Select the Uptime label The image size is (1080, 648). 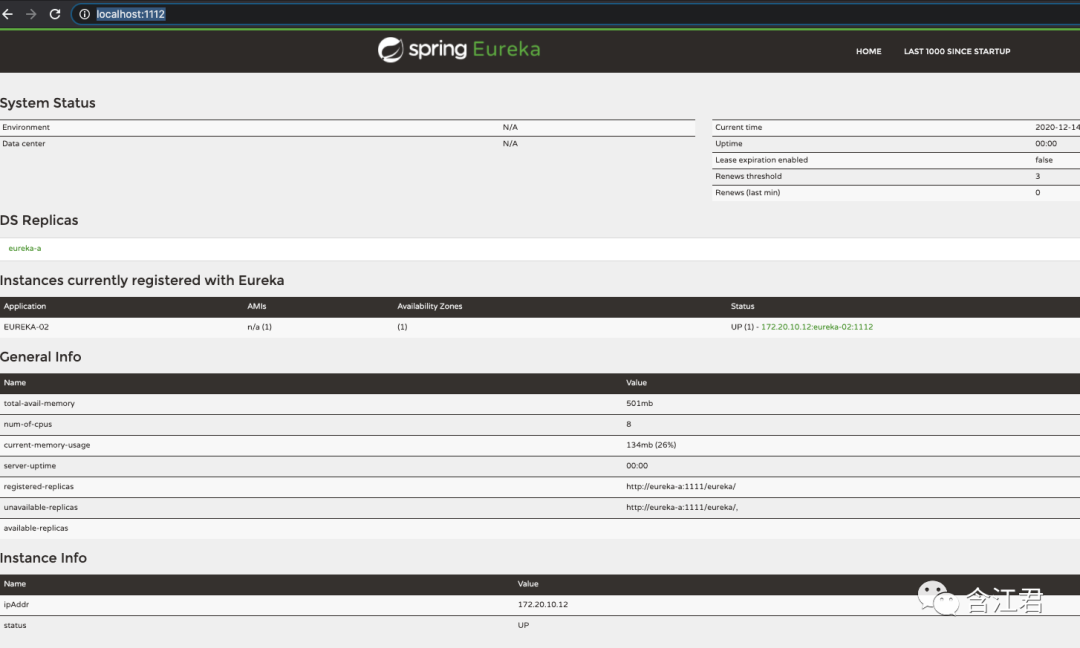729,144
